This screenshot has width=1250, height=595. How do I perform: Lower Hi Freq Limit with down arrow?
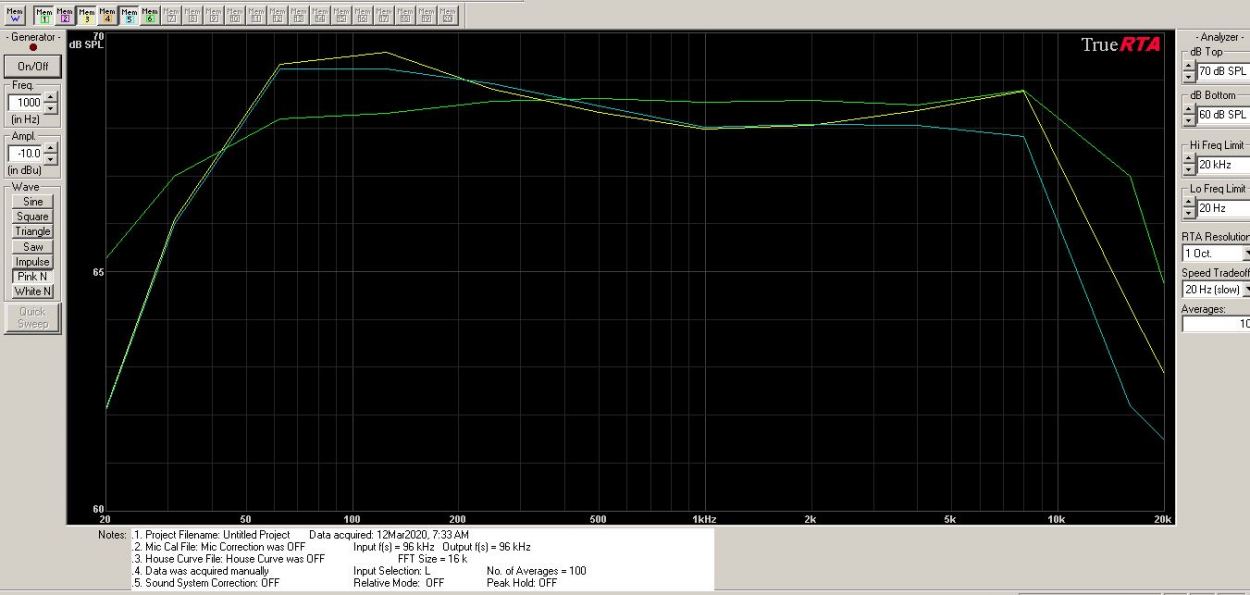pyautogui.click(x=1189, y=169)
